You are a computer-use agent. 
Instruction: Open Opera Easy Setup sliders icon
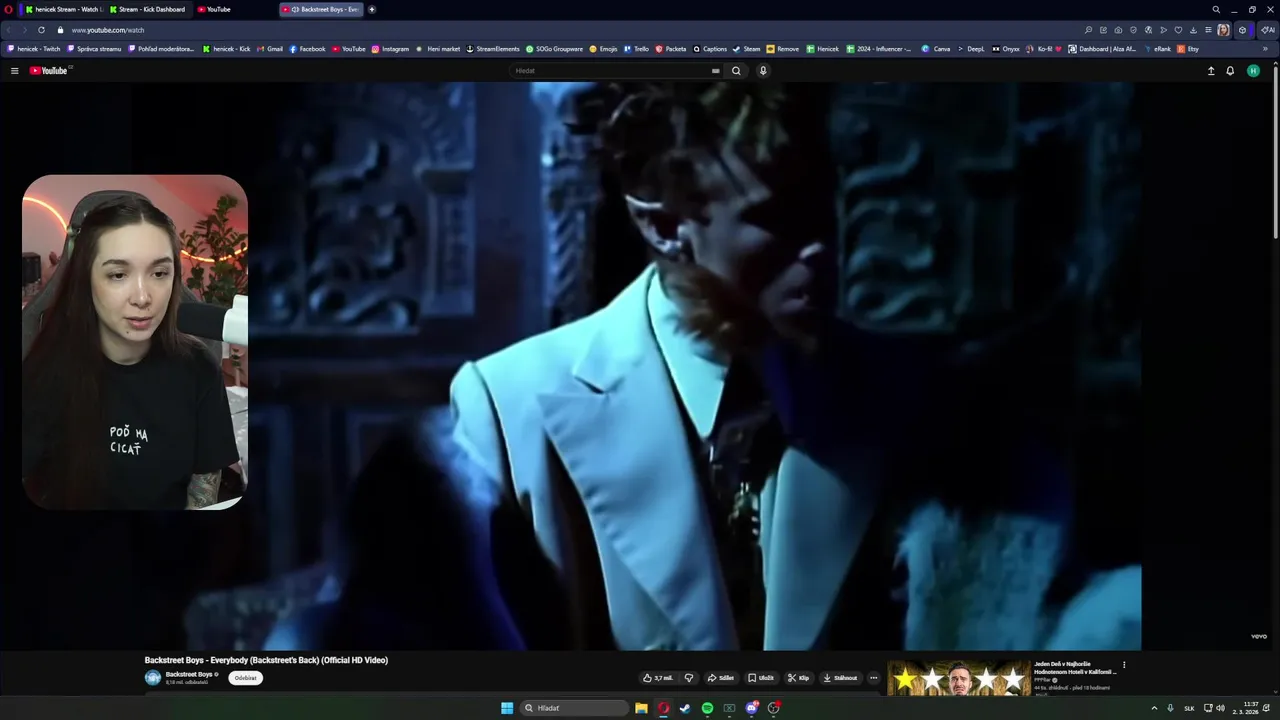click(1208, 30)
